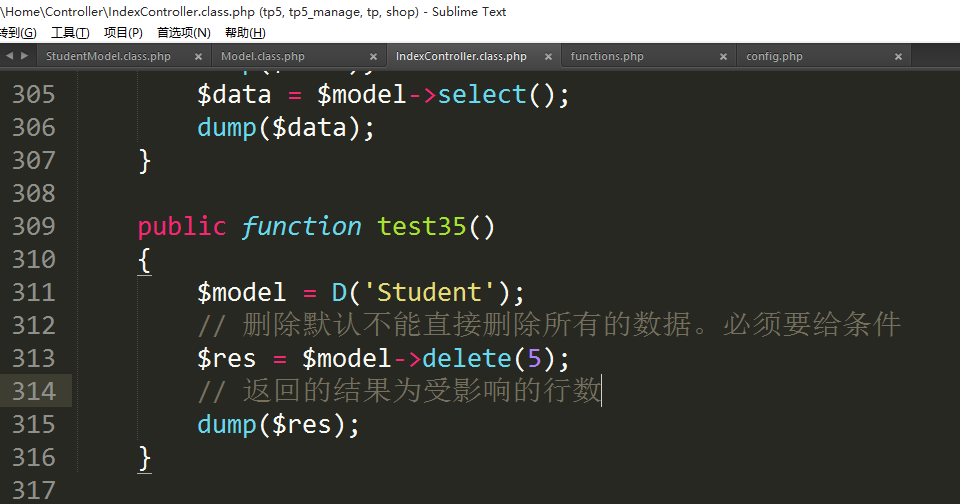
Task: Switch to the Model.class.php tab
Action: (263, 57)
